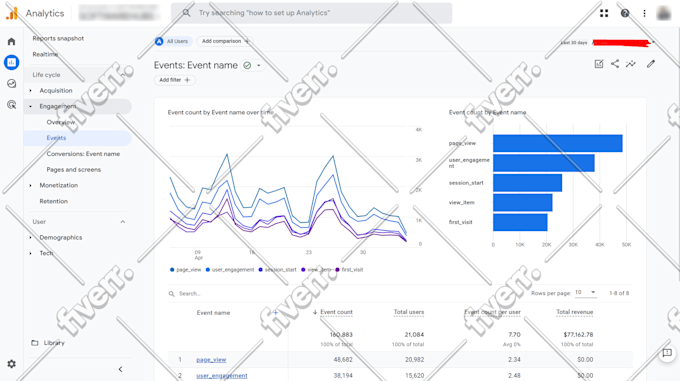Viewport: 680px width, 381px height.
Task: Click the Event name column header
Action: pyautogui.click(x=213, y=313)
